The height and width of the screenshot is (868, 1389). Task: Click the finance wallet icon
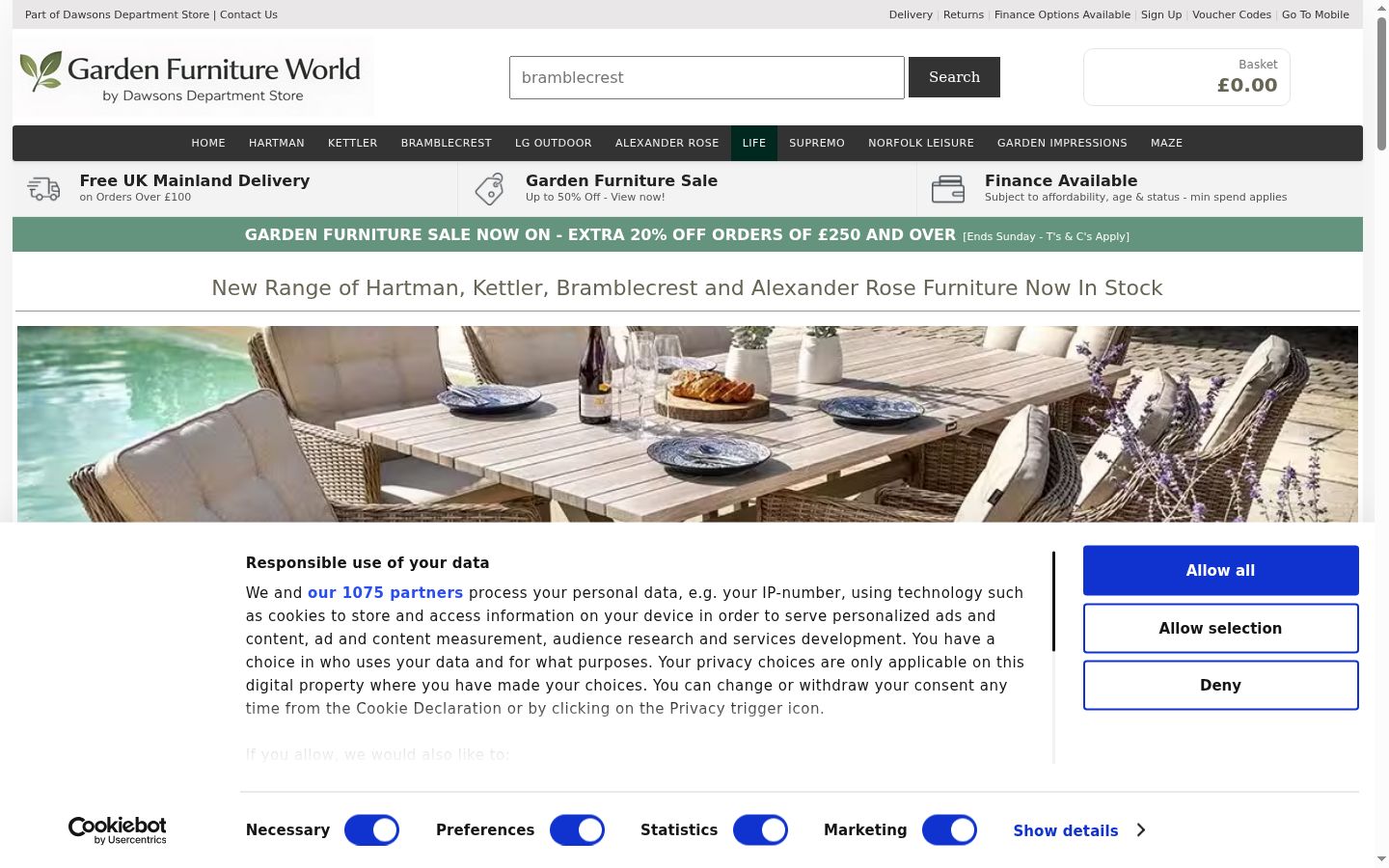pyautogui.click(x=947, y=188)
